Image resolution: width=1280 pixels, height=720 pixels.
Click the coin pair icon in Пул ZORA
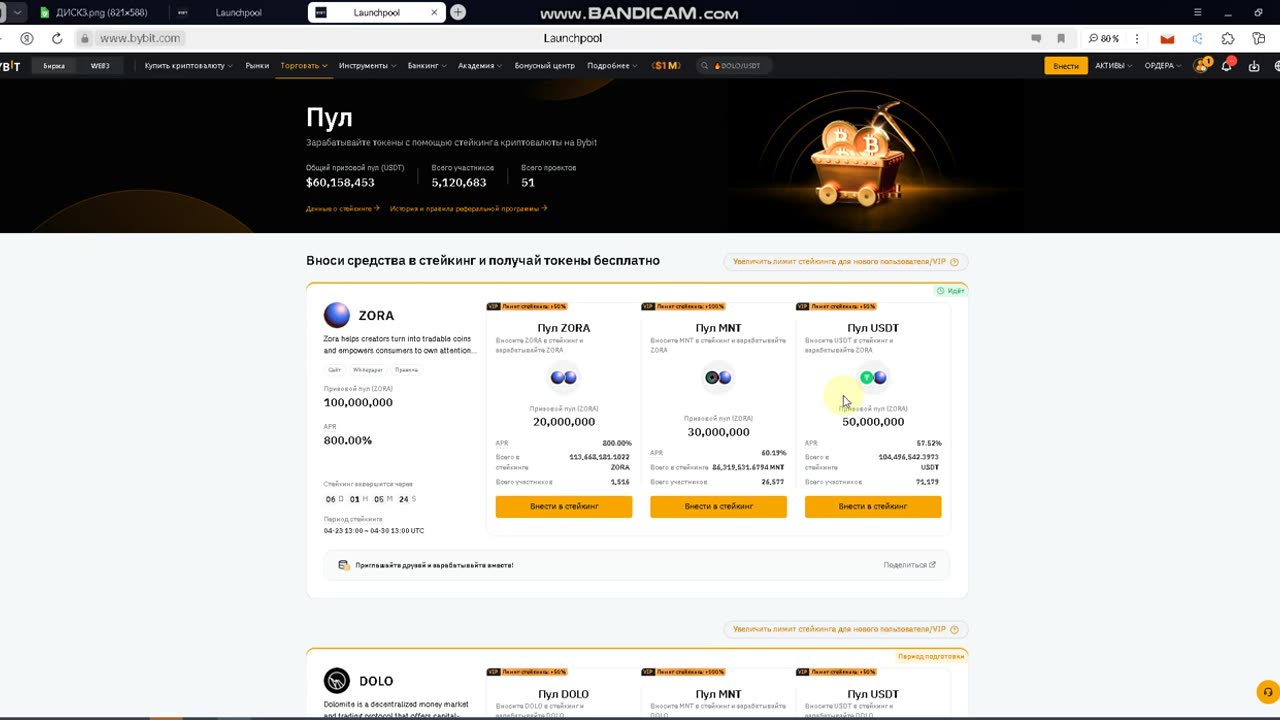pyautogui.click(x=564, y=377)
